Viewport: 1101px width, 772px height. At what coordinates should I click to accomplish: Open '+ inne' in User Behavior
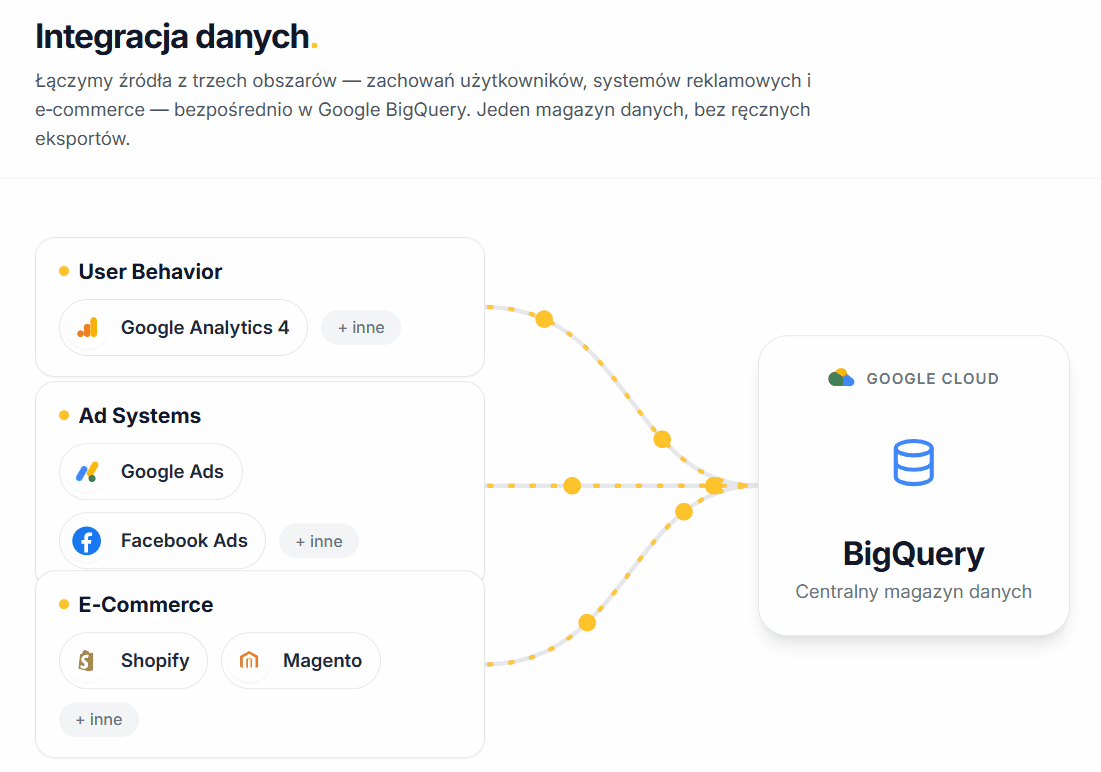361,327
